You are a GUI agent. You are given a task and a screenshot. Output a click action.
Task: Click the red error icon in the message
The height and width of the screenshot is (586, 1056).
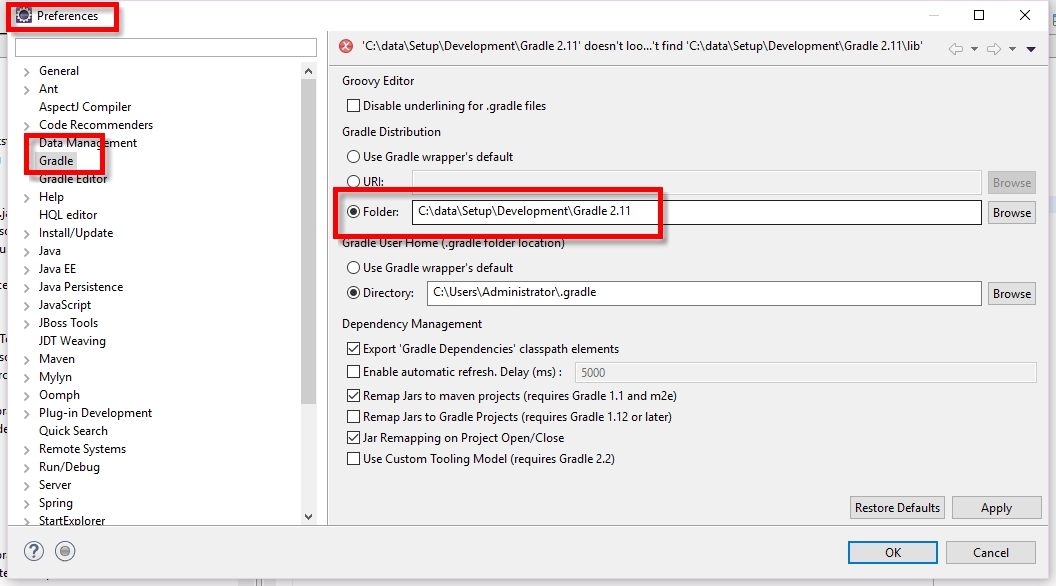[347, 45]
